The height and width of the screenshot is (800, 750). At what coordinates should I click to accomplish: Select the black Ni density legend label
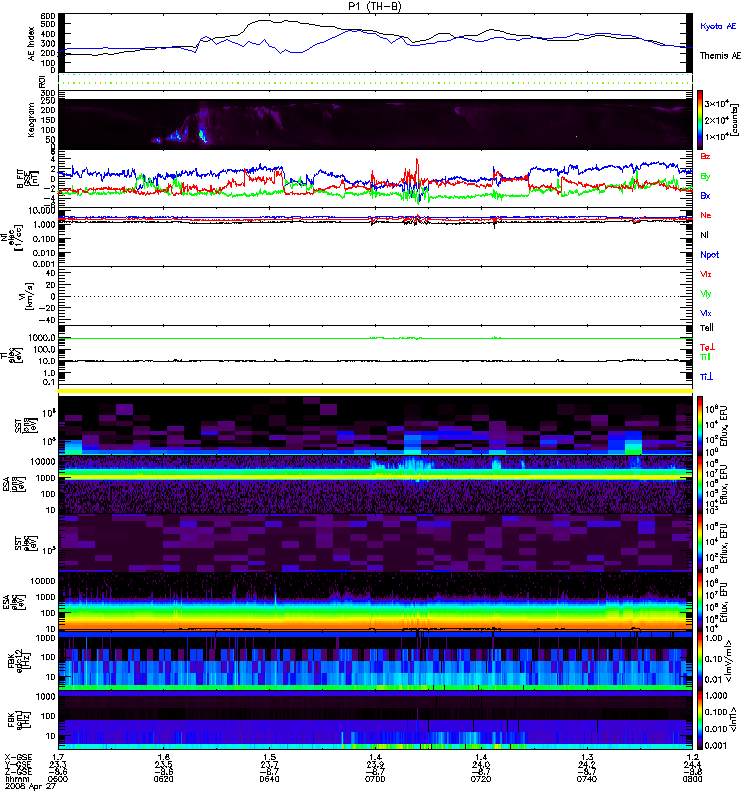tap(705, 235)
